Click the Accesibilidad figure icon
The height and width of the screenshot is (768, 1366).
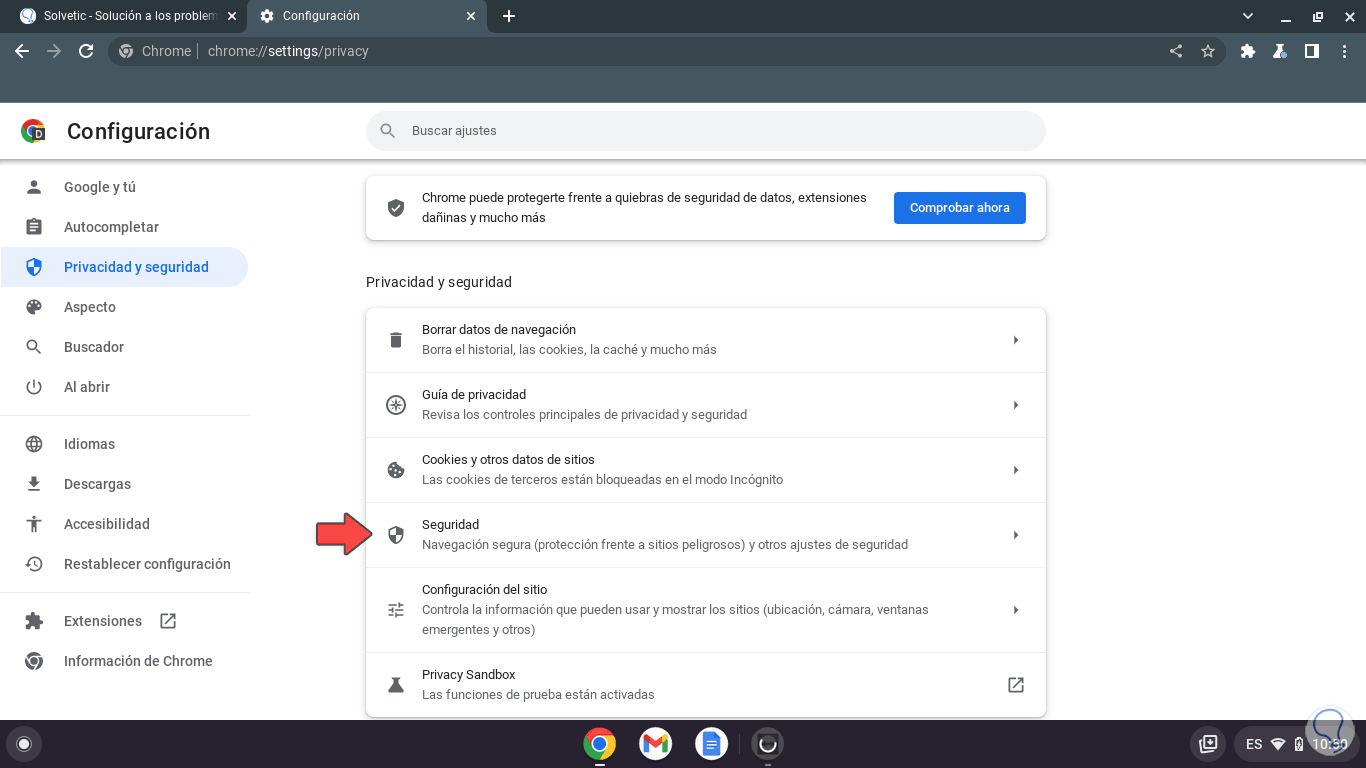click(x=34, y=524)
